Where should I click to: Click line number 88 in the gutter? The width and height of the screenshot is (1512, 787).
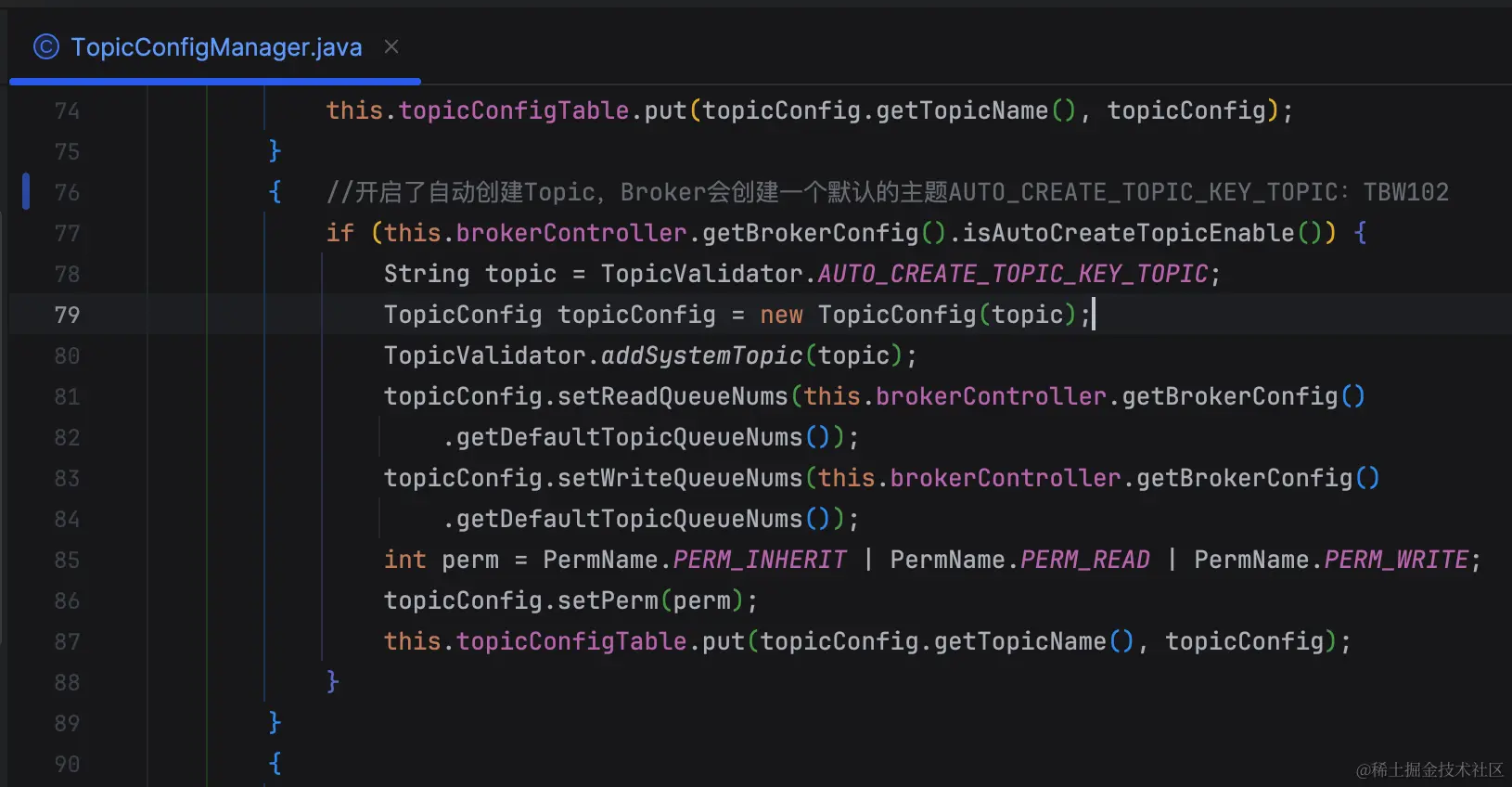(x=67, y=683)
